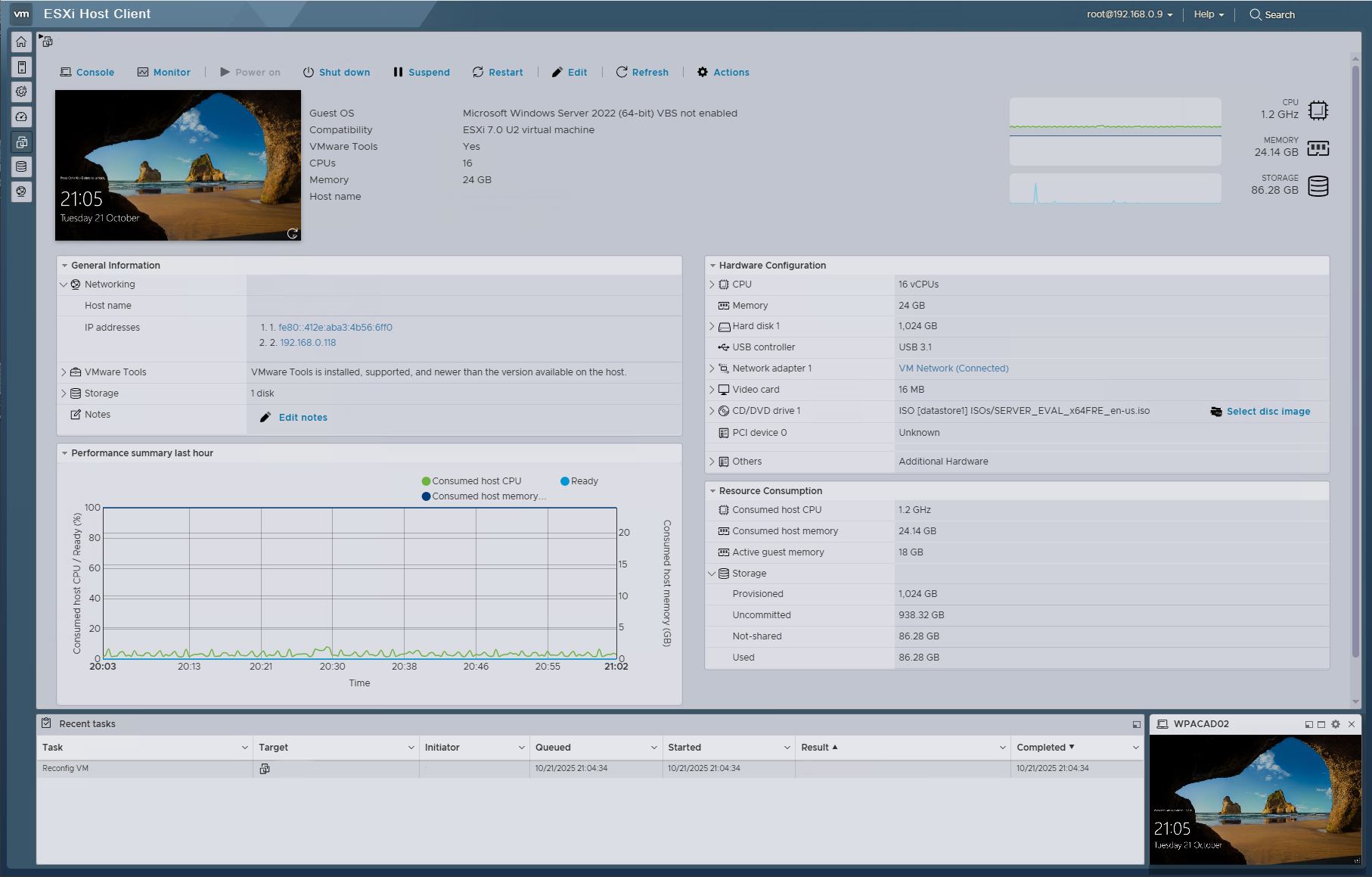
Task: Expand the Hard disk 1 hardware entry
Action: pos(712,325)
